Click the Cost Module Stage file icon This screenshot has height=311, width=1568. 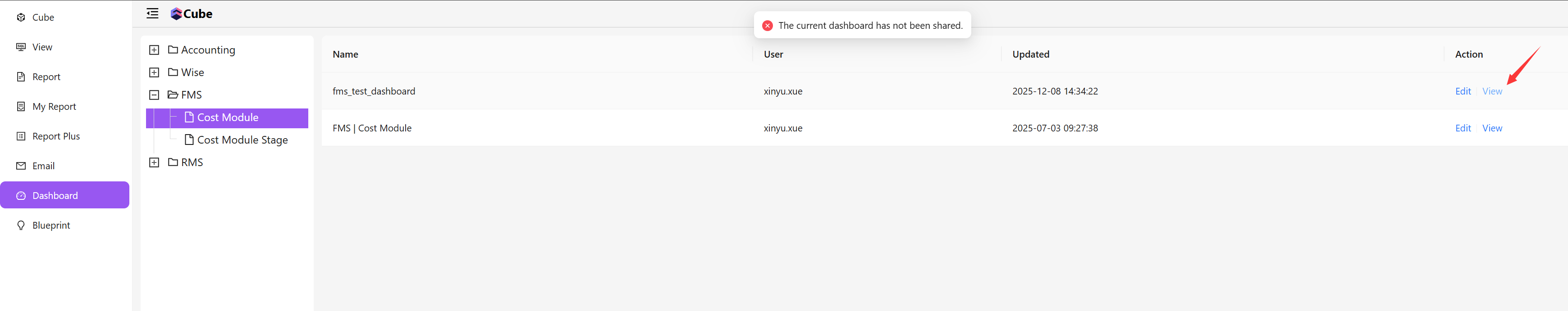189,140
